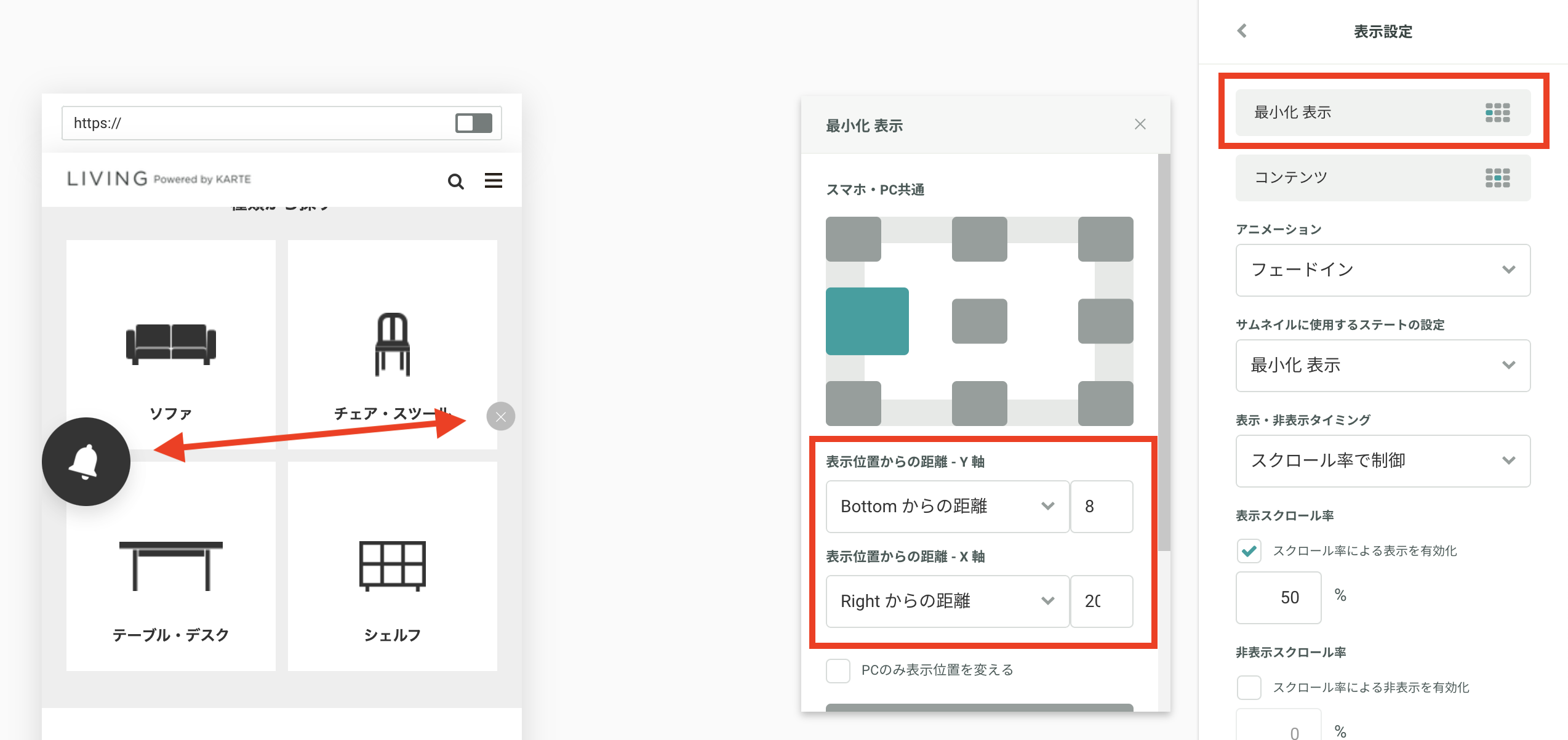The width and height of the screenshot is (1568, 740).
Task: Uncheck スクロール率による表示を有効化
Action: click(x=1249, y=552)
